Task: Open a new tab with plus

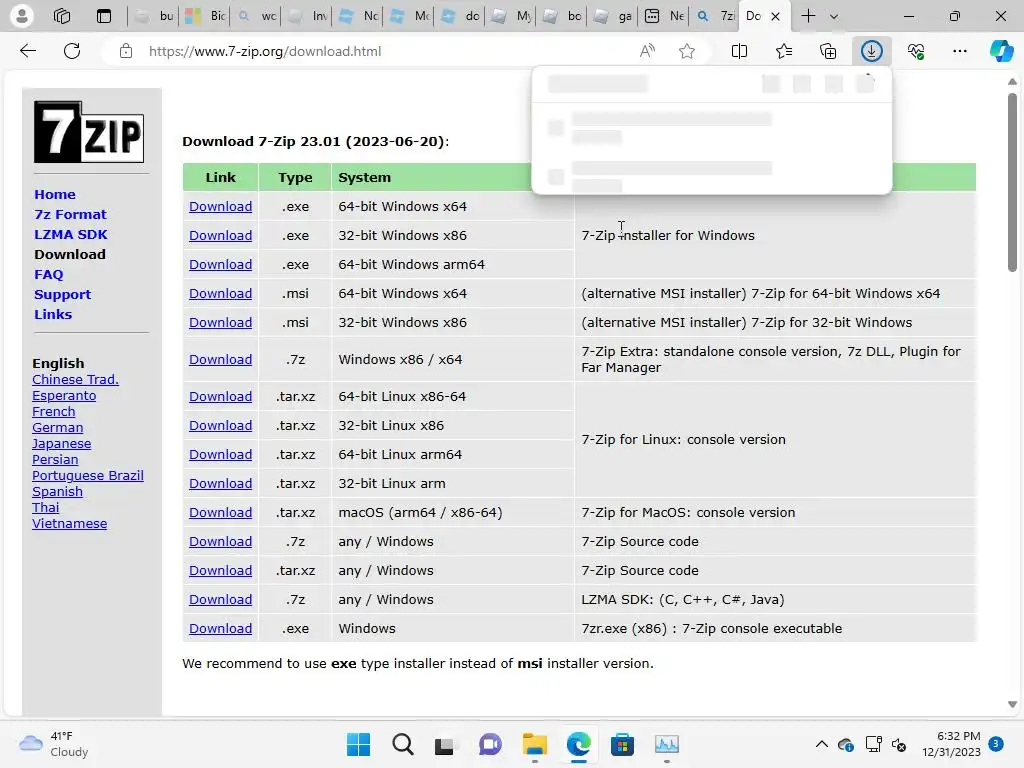Action: point(808,16)
